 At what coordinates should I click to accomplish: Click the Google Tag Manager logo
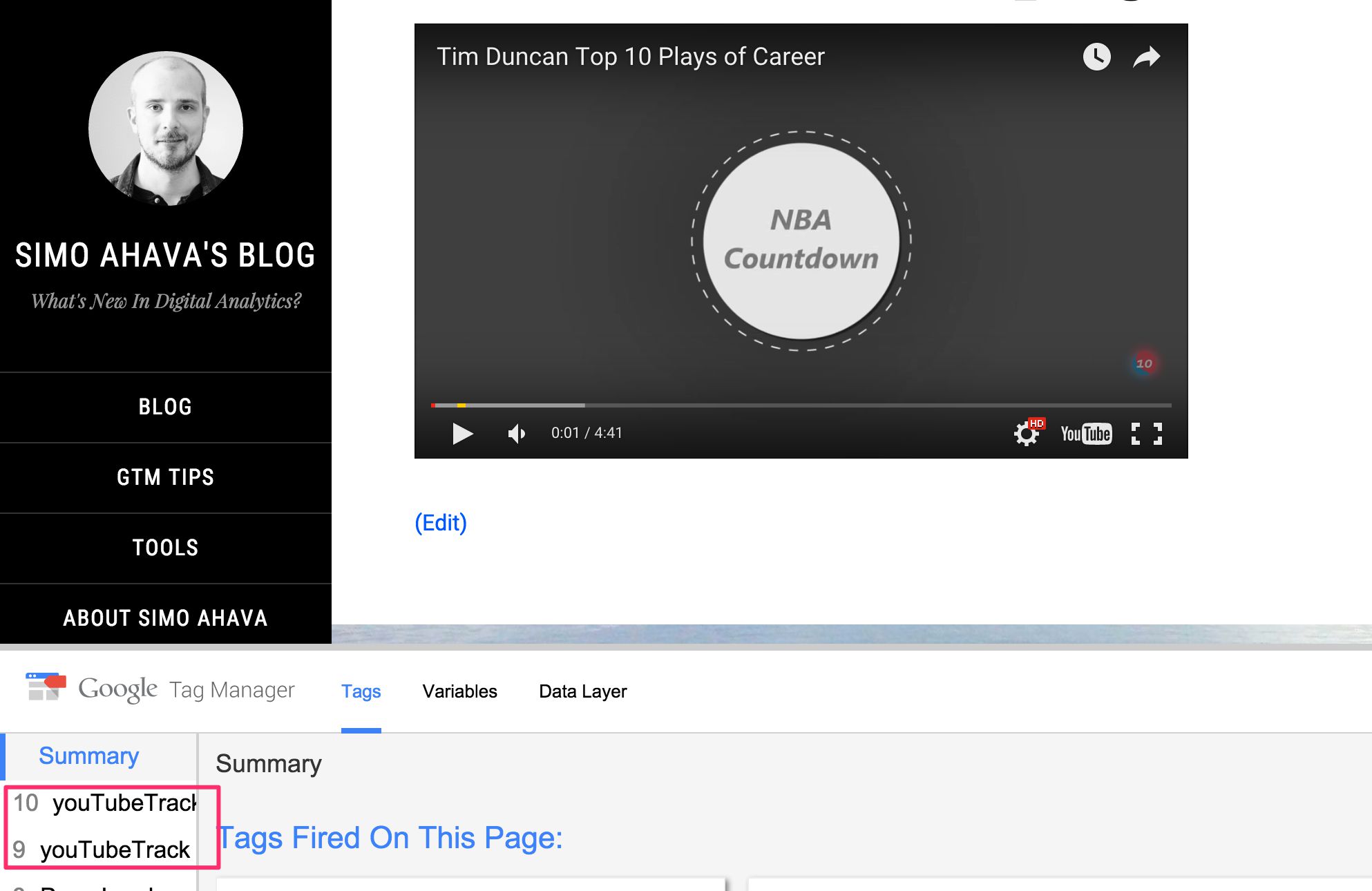(x=46, y=687)
